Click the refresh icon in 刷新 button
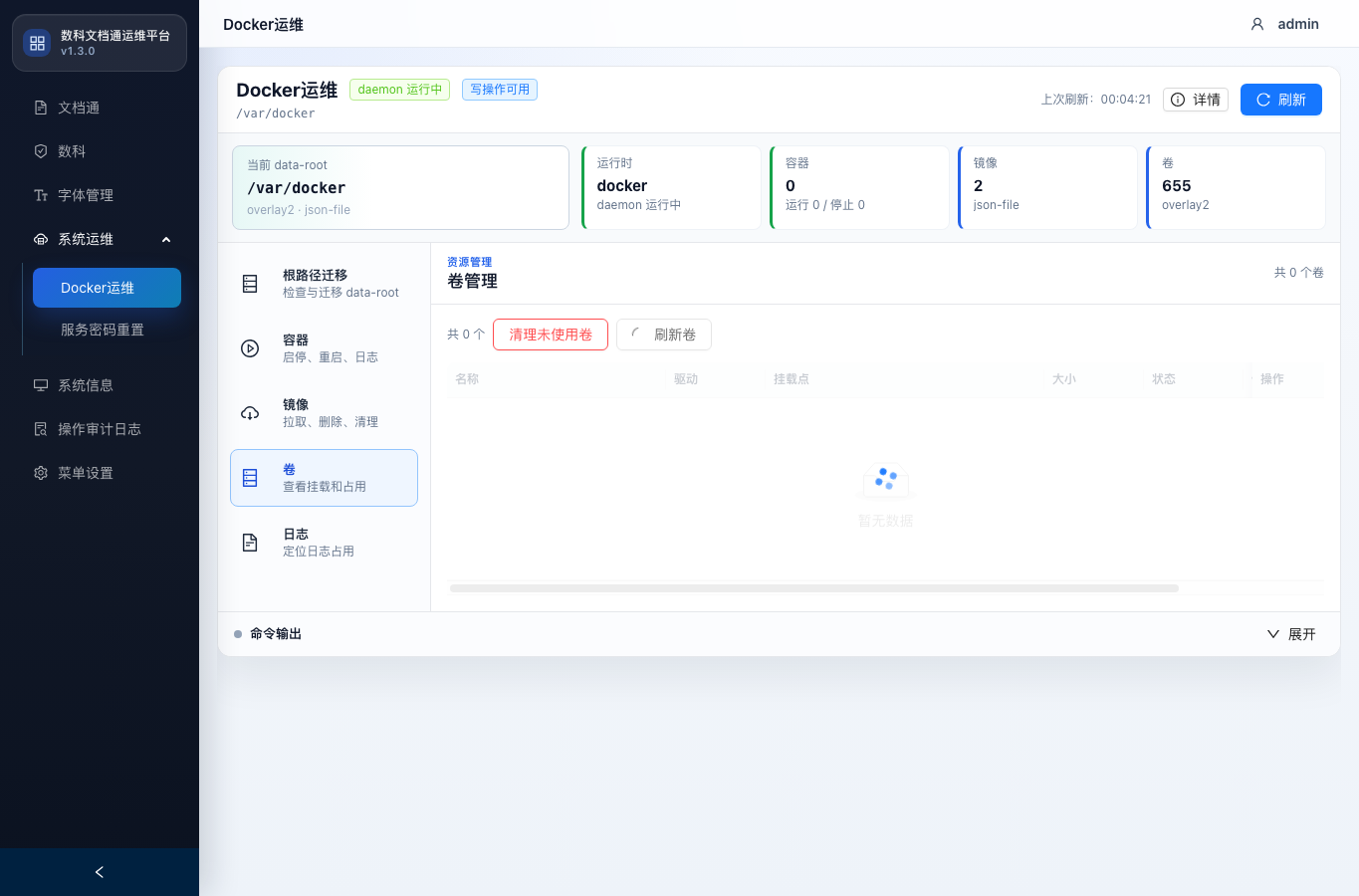Screen dimensions: 1359x896 point(1263,100)
